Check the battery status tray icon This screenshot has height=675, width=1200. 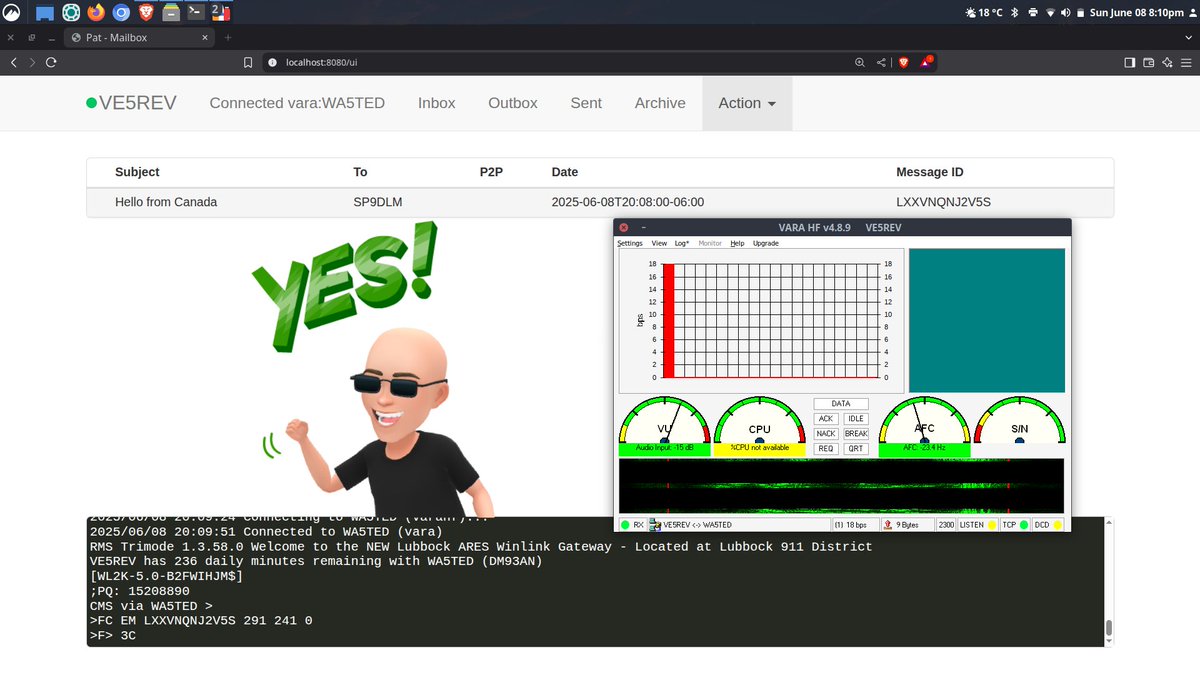[x=1079, y=13]
